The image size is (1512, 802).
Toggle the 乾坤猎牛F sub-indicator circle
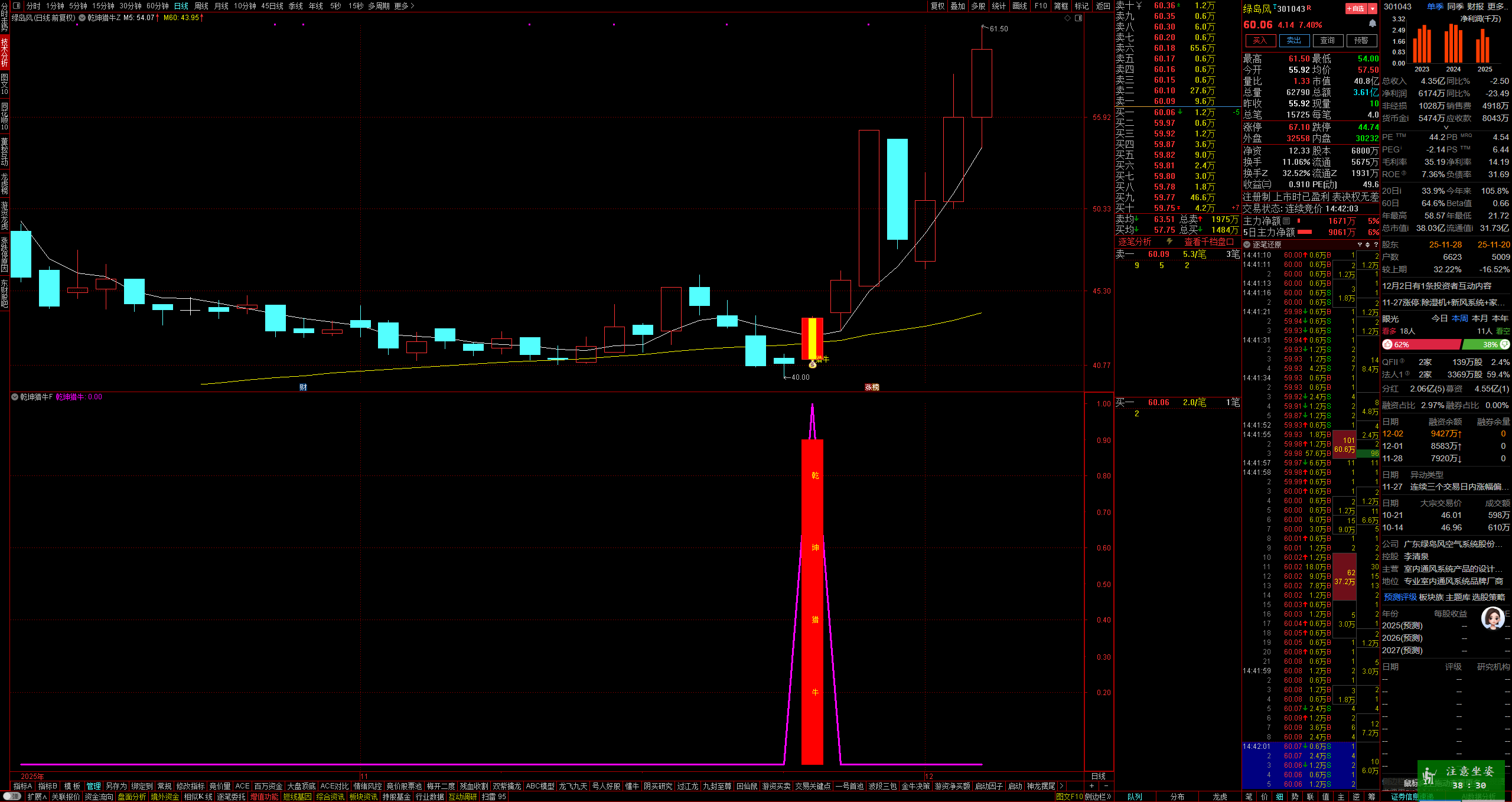15,397
